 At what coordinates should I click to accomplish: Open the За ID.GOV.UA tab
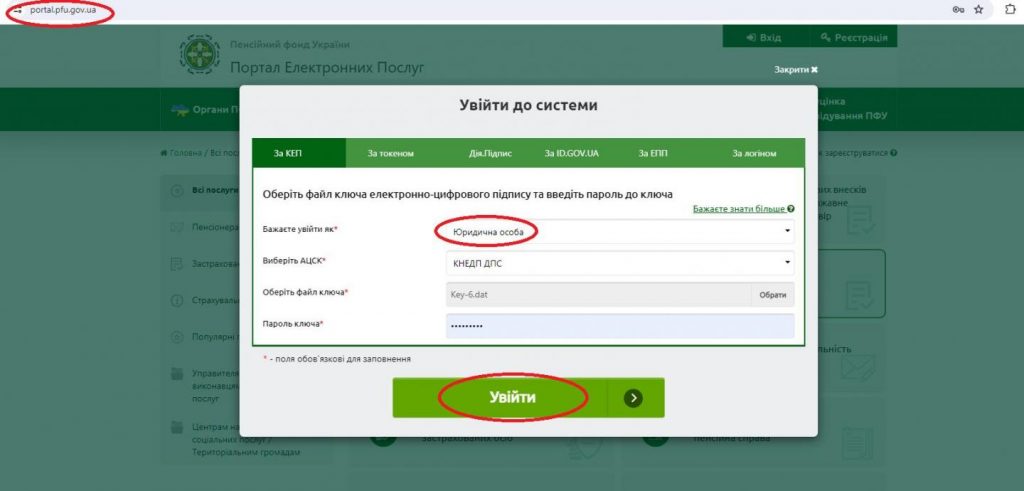coord(571,153)
